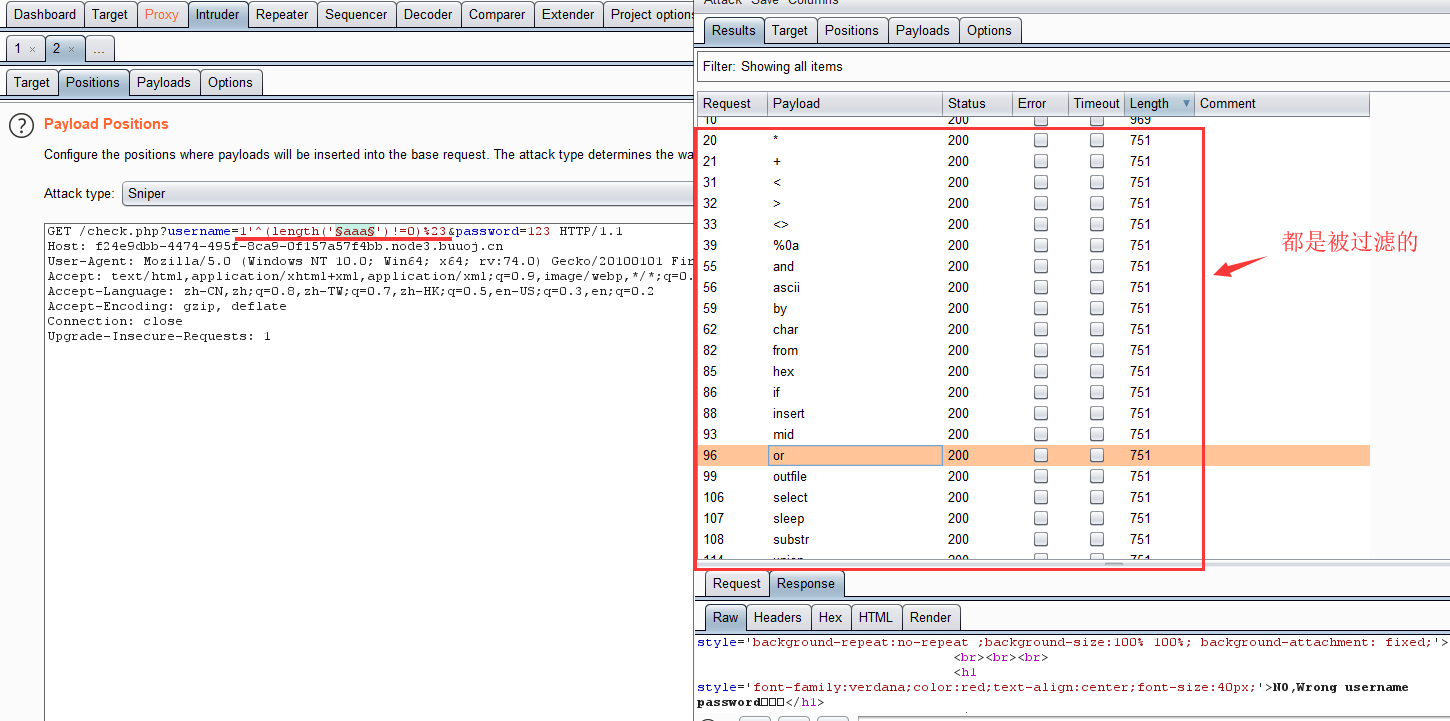Open the Extender tab
This screenshot has height=721, width=1450.
click(x=568, y=14)
